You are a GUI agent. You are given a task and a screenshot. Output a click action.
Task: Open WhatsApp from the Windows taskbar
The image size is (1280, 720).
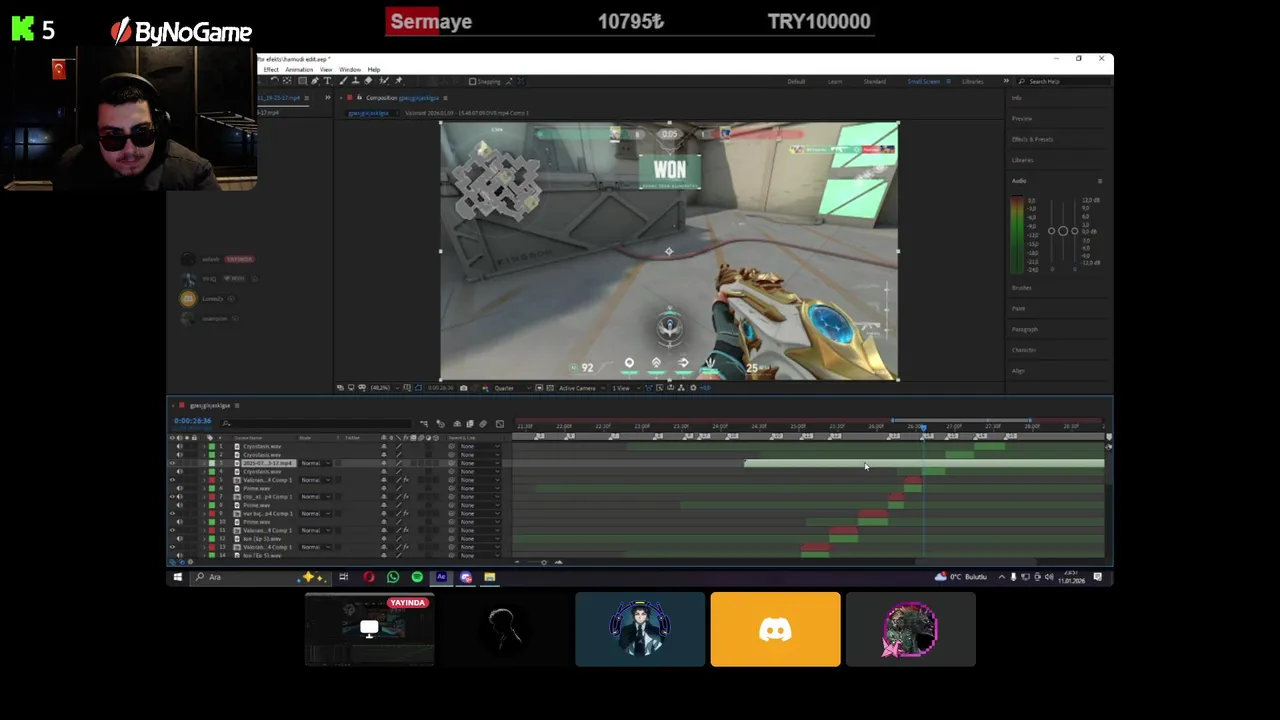(x=393, y=577)
